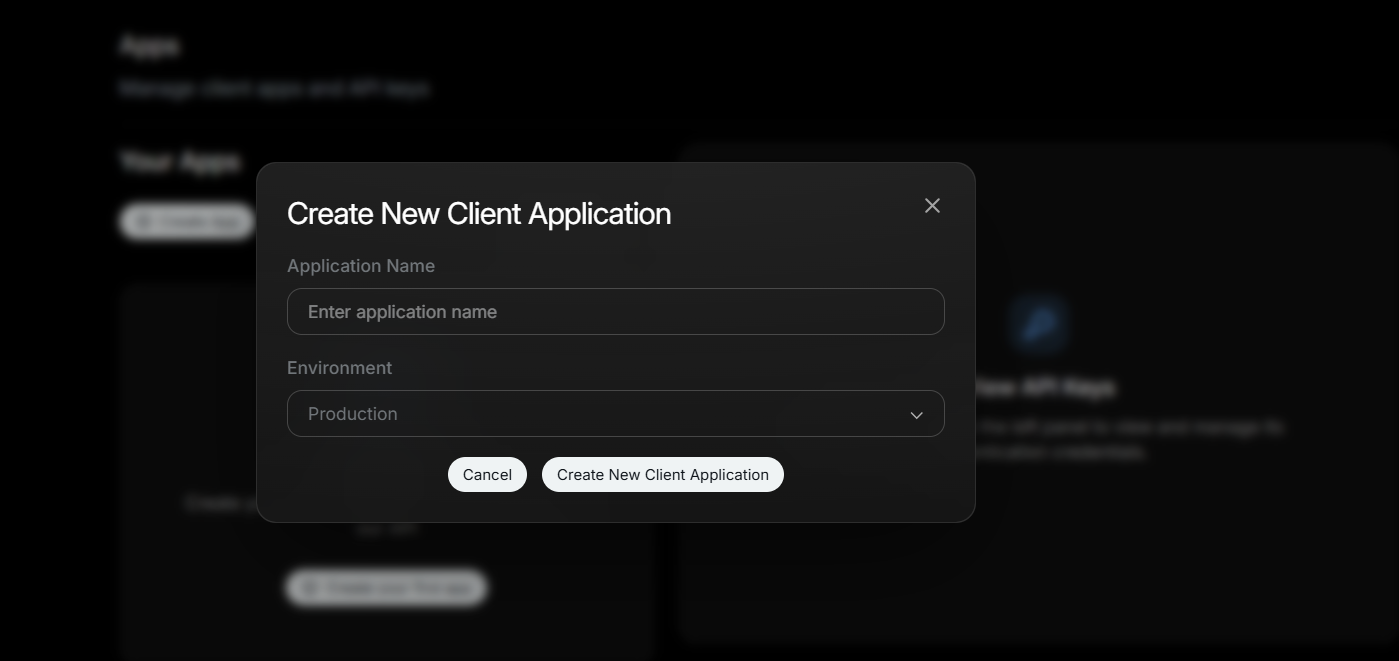Click the Create your first app button
This screenshot has height=661, width=1399.
point(386,587)
